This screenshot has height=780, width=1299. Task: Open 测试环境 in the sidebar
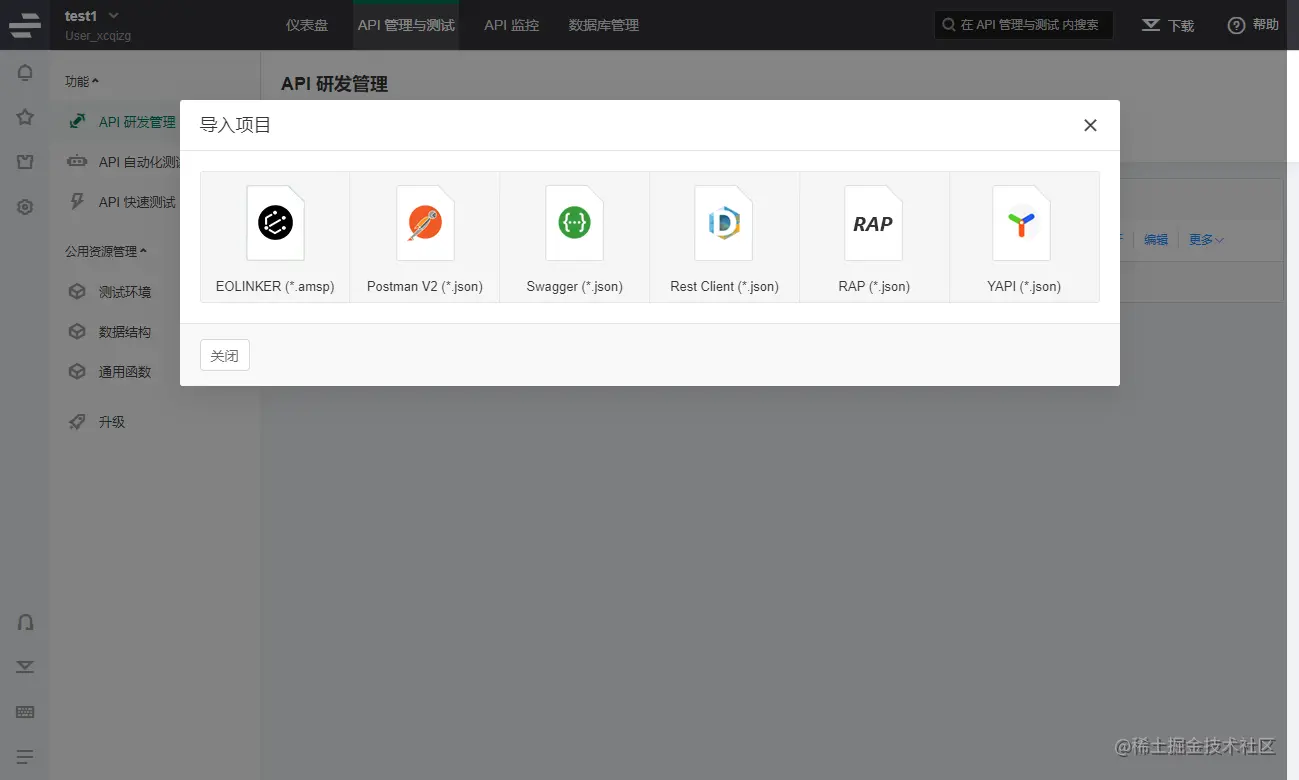pos(125,292)
